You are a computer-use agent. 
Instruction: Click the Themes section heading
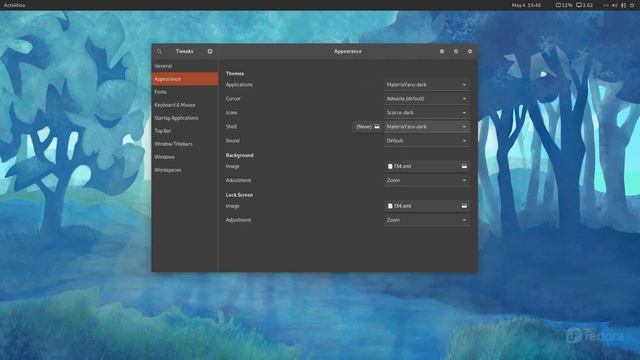235,73
